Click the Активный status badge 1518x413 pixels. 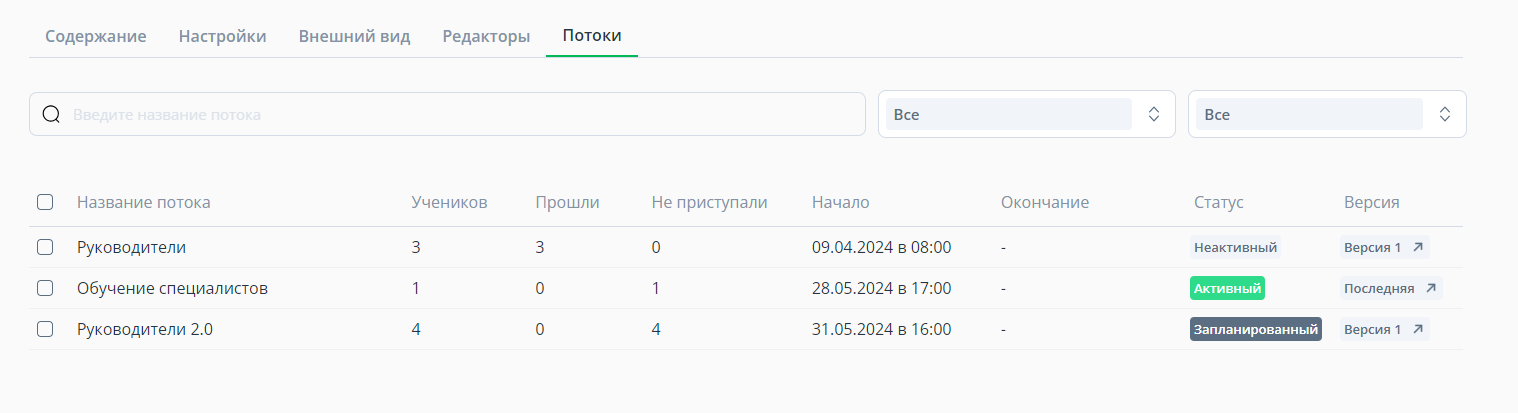pyautogui.click(x=1228, y=288)
